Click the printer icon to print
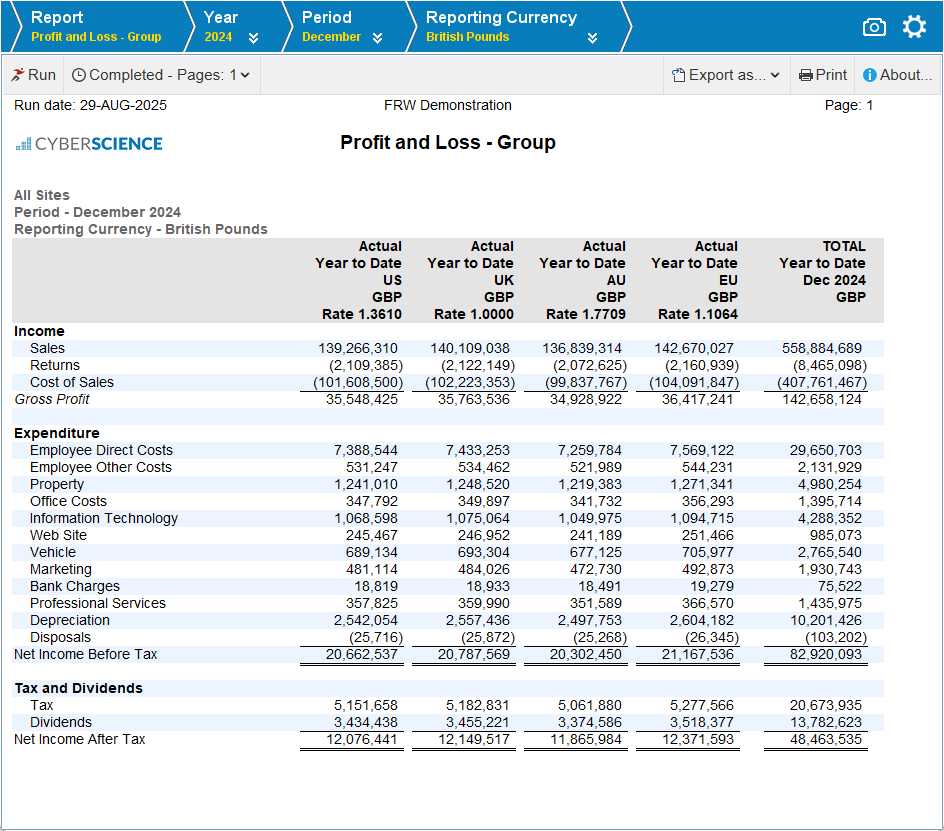The image size is (944, 831). click(x=805, y=75)
